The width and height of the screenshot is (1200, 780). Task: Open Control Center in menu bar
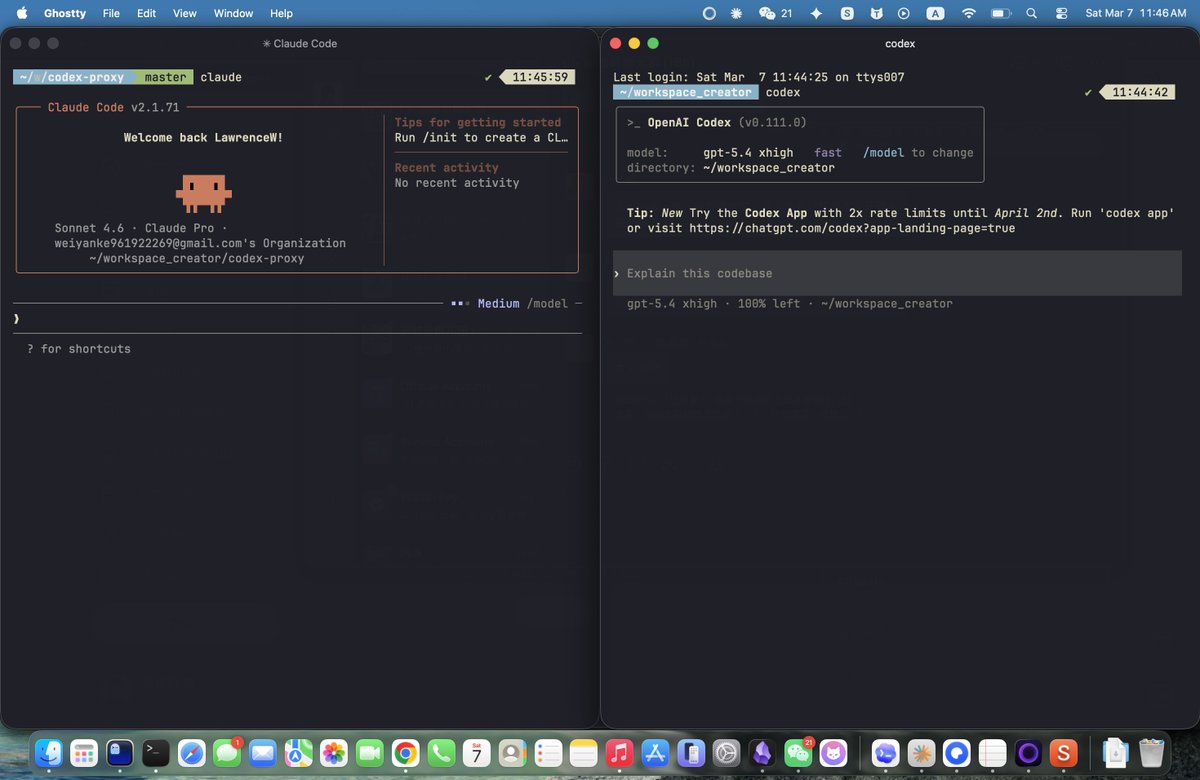[x=1062, y=13]
